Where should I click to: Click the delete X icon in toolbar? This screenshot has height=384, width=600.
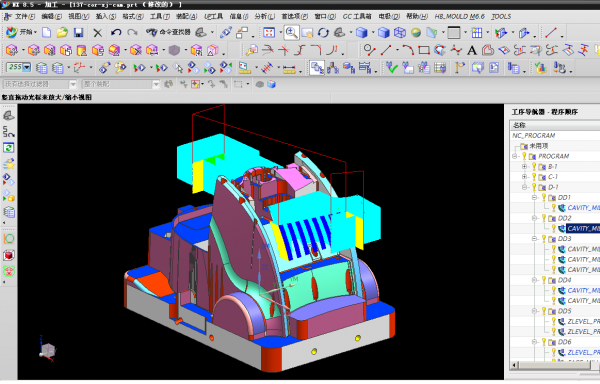pos(98,33)
